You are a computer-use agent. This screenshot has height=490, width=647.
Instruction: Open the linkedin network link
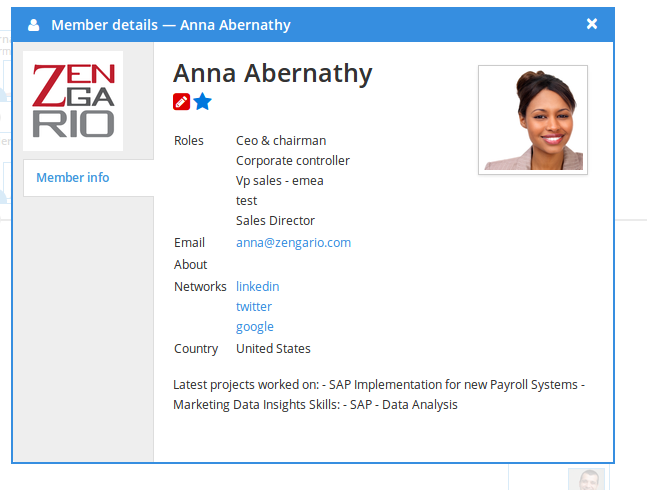click(257, 286)
